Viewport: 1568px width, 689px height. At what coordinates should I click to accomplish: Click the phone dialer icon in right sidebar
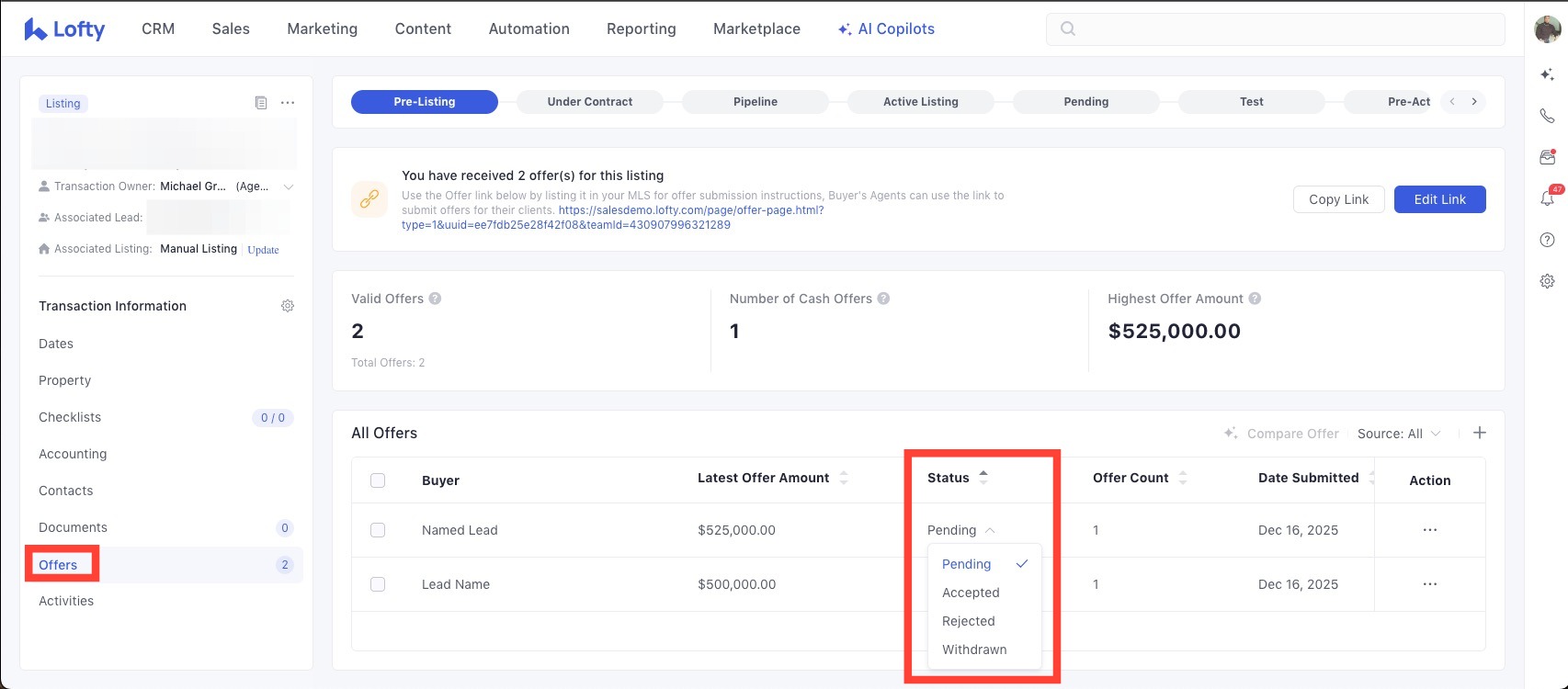tap(1547, 116)
